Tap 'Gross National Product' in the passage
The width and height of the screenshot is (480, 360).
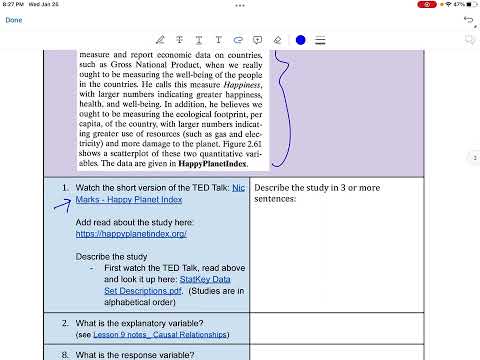click(155, 65)
